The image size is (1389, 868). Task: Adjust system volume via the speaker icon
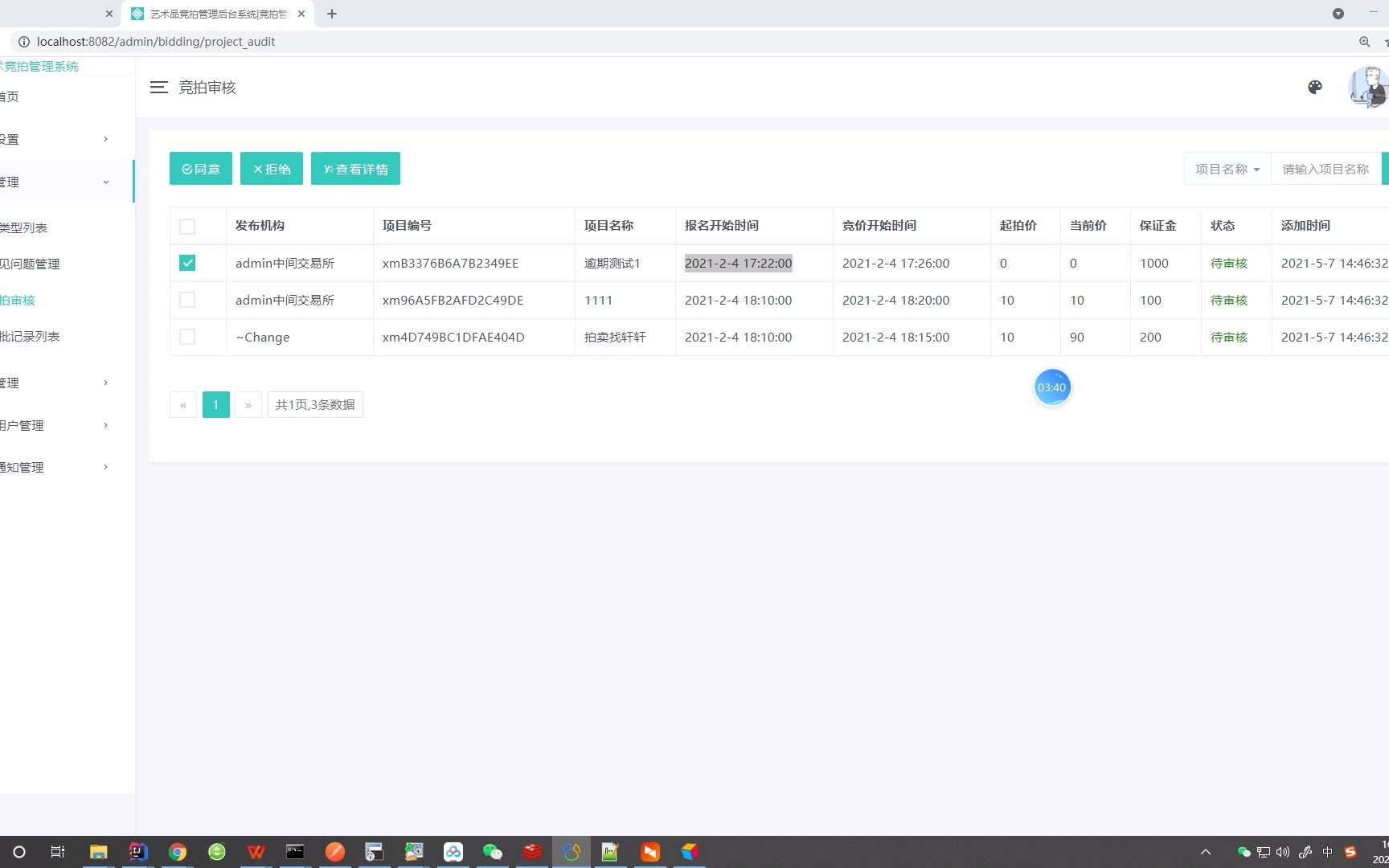1282,852
